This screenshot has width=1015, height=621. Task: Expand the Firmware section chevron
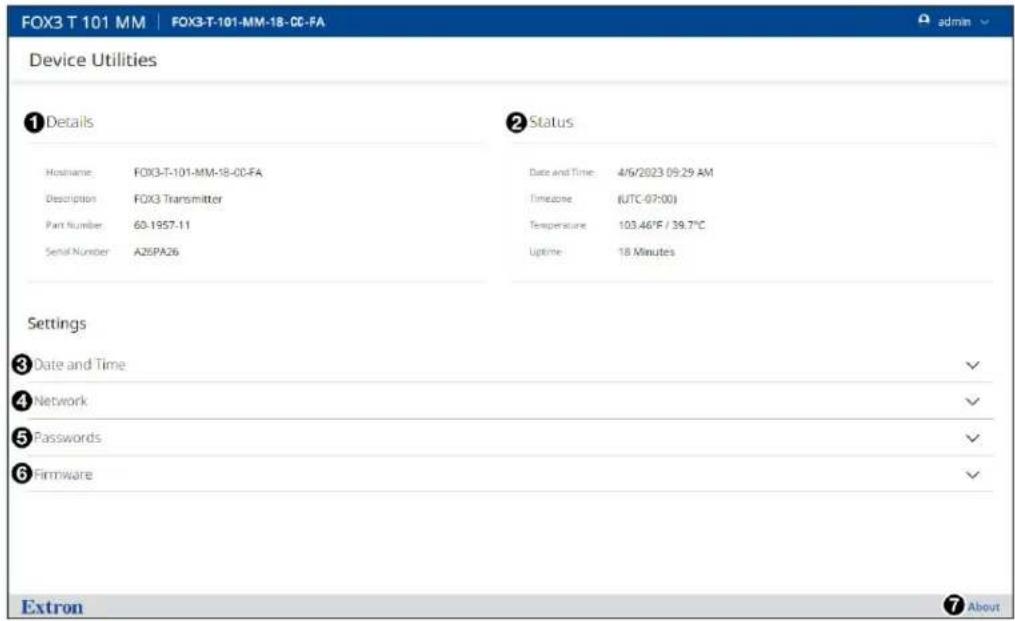pyautogui.click(x=972, y=475)
